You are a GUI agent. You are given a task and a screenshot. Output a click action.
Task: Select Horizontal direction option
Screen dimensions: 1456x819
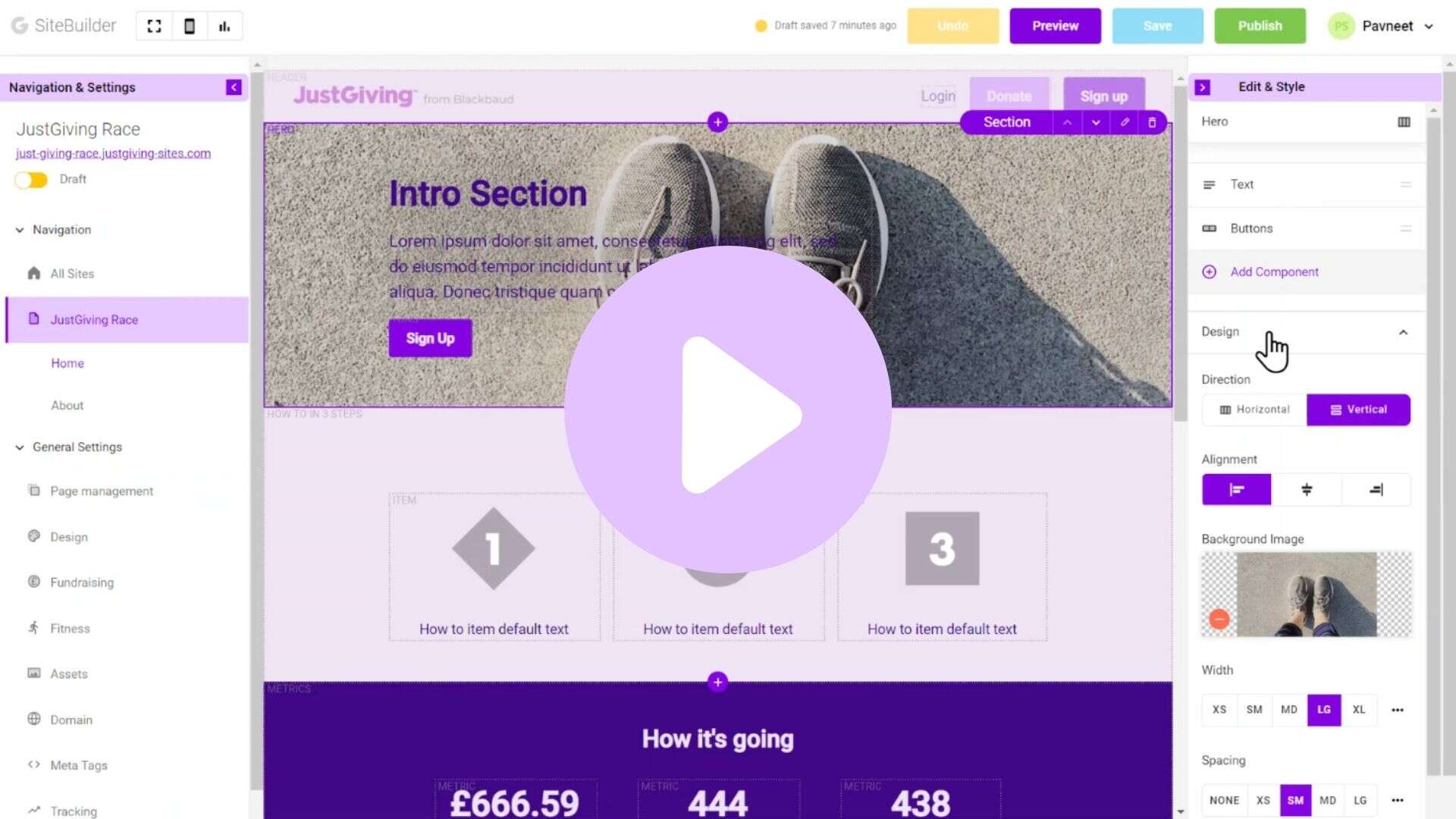pyautogui.click(x=1254, y=409)
